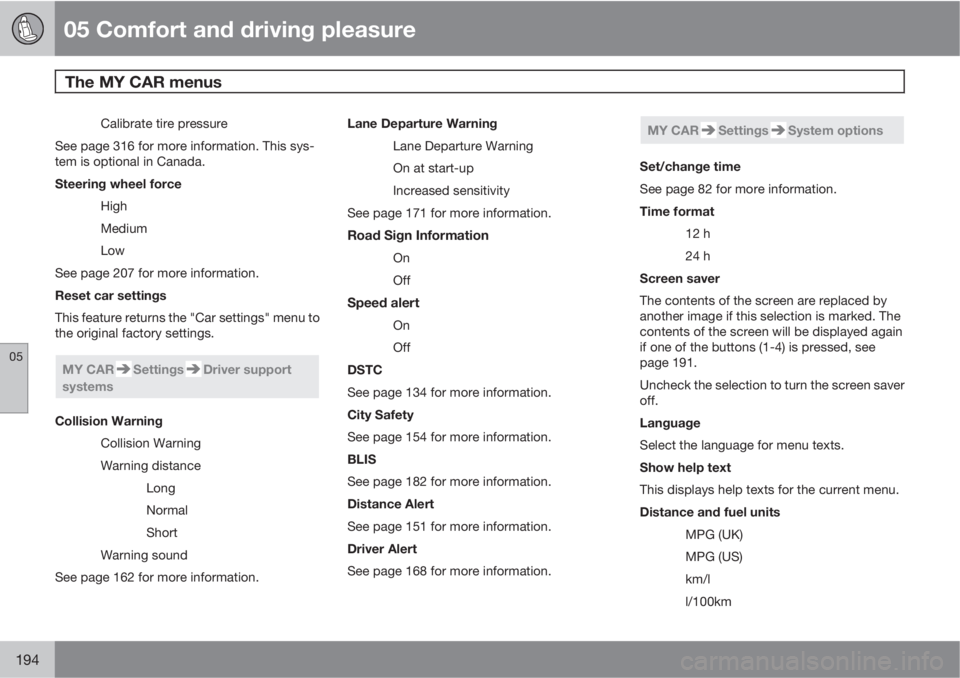This screenshot has height=678, width=960.
Task: Click page number 194 in footer
Action: (x=28, y=660)
